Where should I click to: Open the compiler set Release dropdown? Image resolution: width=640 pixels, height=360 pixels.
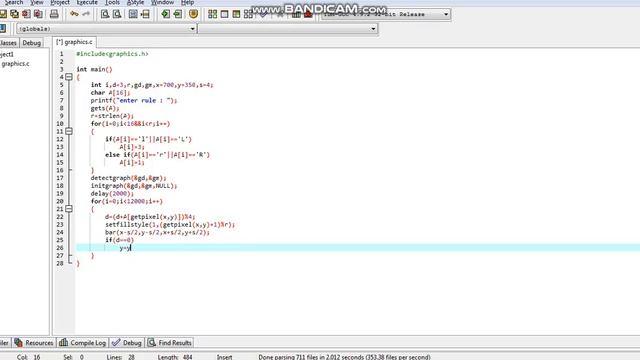tap(386, 14)
